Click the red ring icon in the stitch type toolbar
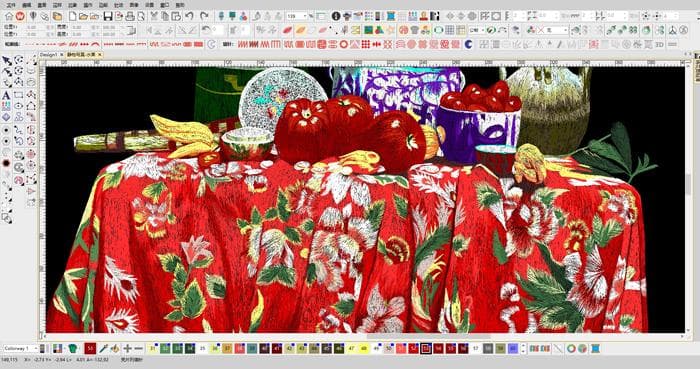This screenshot has height=369, width=700. (x=344, y=45)
